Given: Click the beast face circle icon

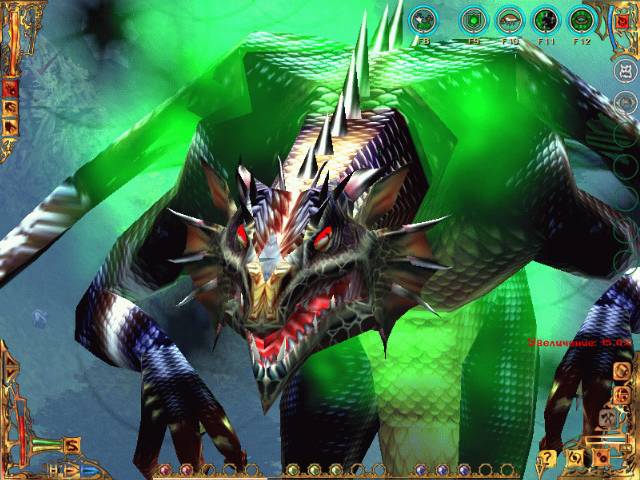Looking at the screenshot, I should (x=626, y=71).
